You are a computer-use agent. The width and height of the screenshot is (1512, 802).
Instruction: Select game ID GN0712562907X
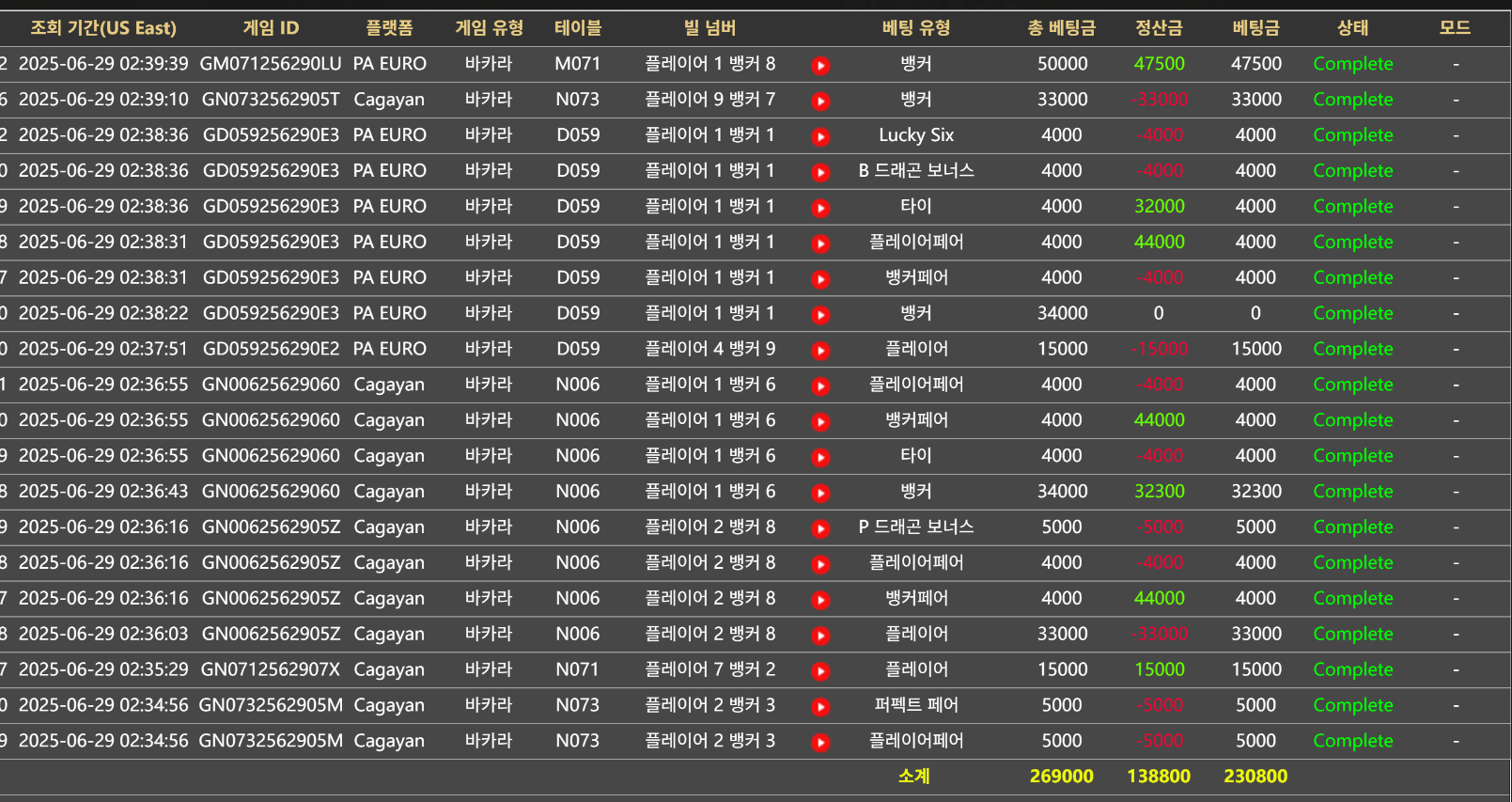coord(271,669)
